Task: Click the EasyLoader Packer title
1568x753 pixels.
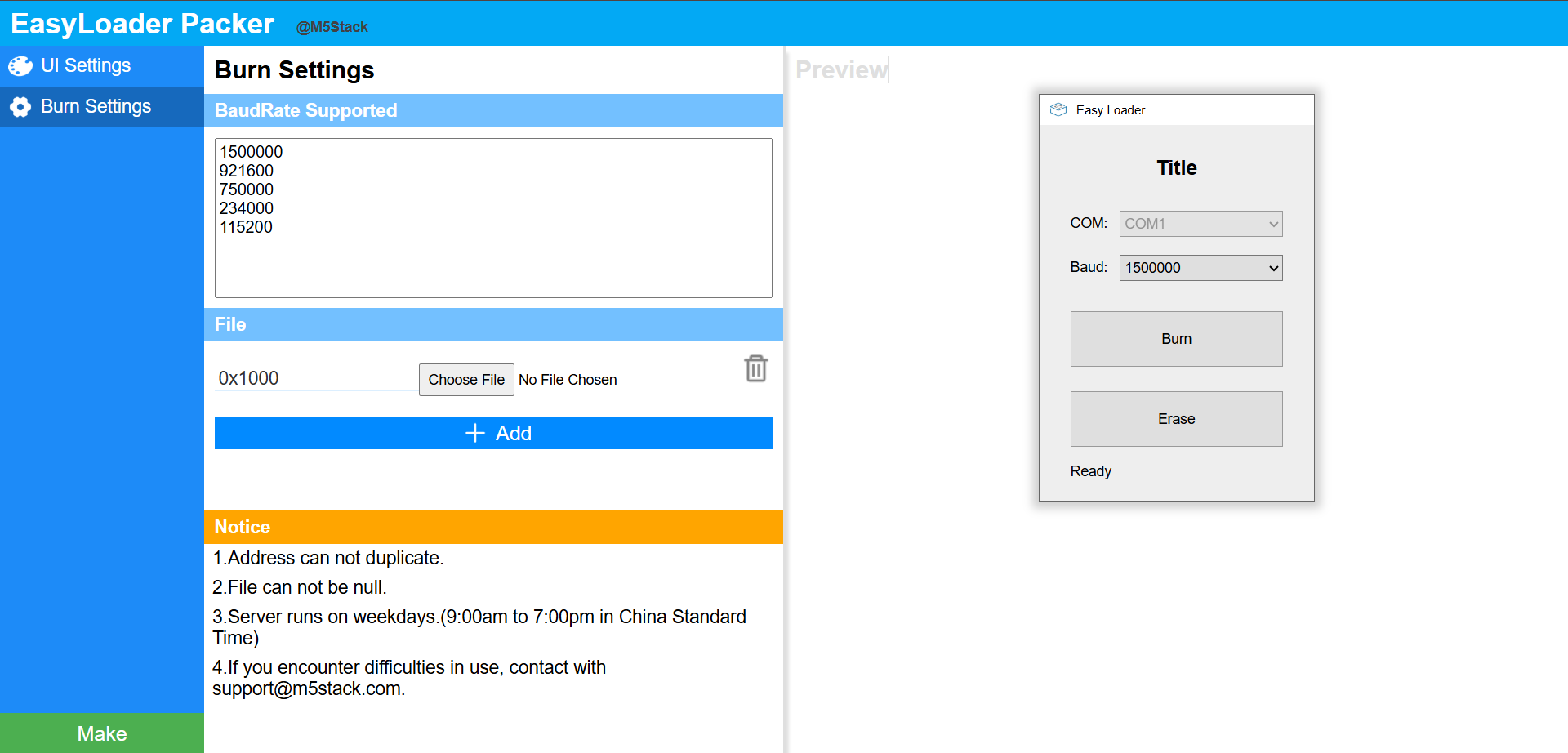Action: [142, 24]
